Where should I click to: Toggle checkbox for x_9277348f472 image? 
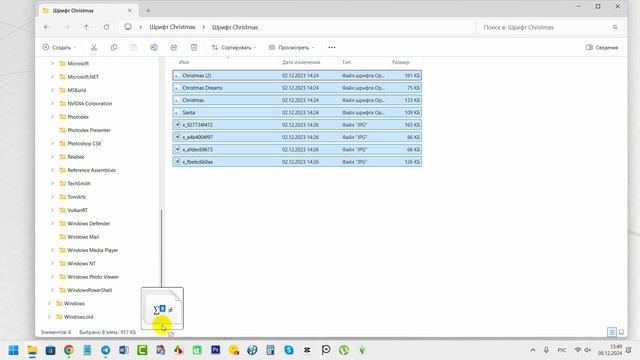[177, 124]
